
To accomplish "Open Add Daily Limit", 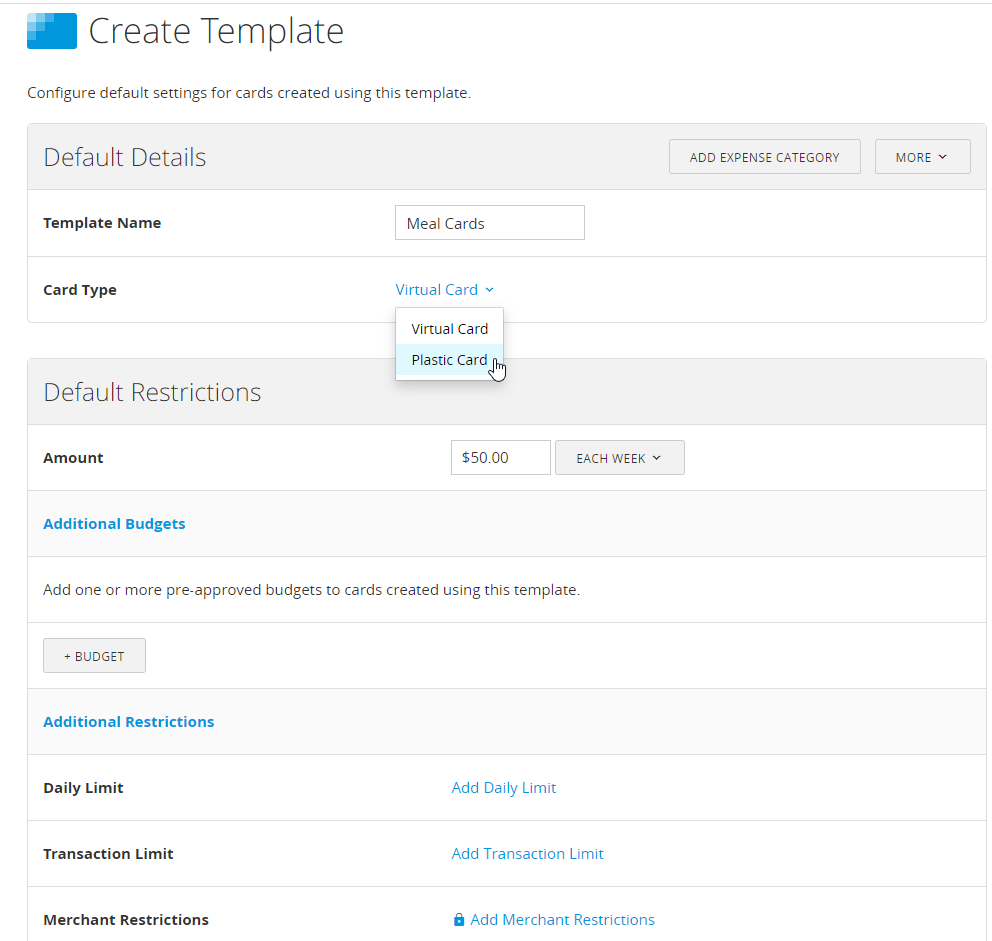I will (x=503, y=787).
